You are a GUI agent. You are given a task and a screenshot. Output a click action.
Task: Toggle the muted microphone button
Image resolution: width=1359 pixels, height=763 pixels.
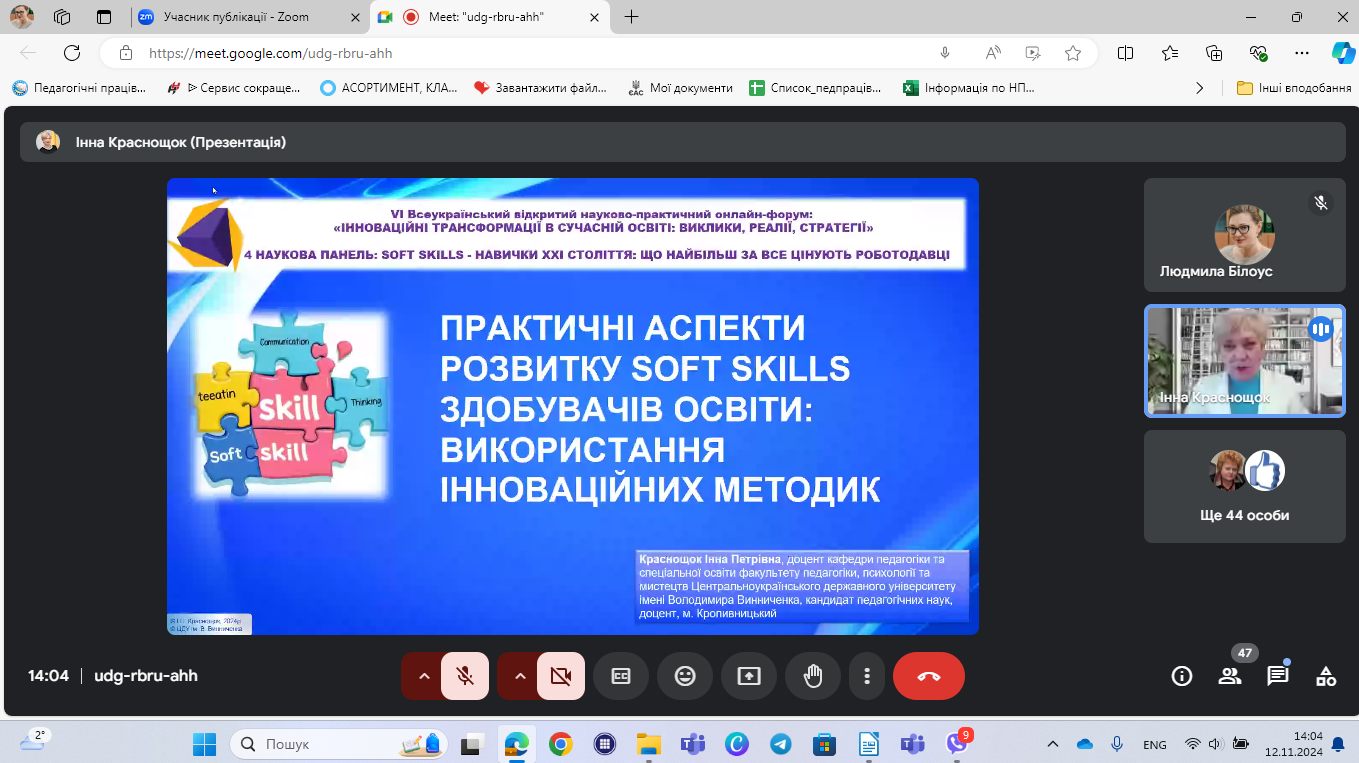tap(465, 676)
